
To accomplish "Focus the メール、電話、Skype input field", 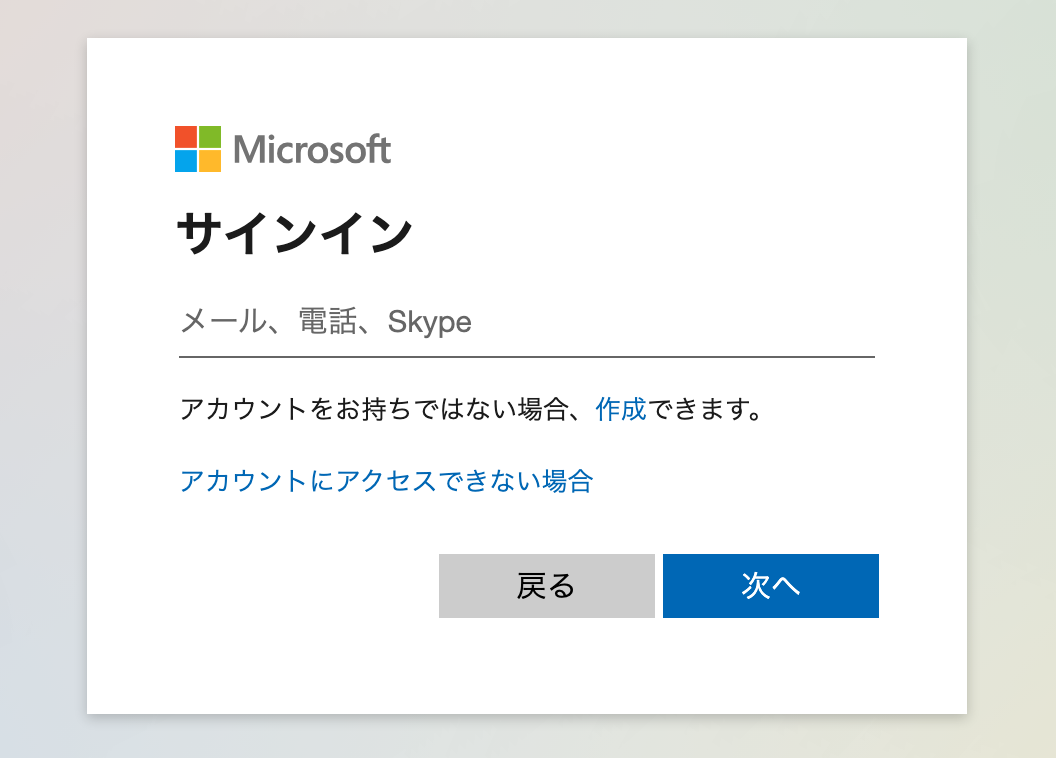I will point(527,322).
